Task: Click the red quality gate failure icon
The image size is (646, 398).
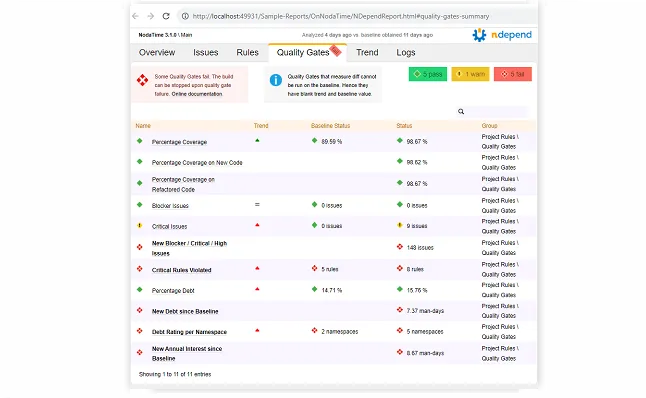Action: 143,80
